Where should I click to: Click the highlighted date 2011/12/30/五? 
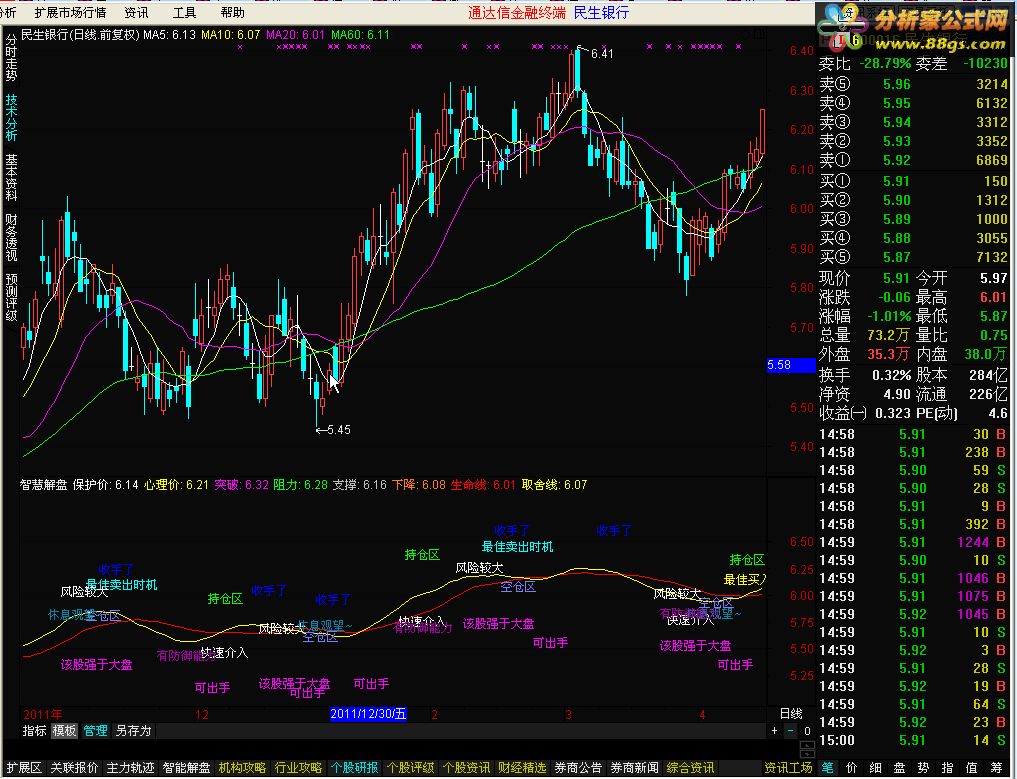click(x=368, y=714)
